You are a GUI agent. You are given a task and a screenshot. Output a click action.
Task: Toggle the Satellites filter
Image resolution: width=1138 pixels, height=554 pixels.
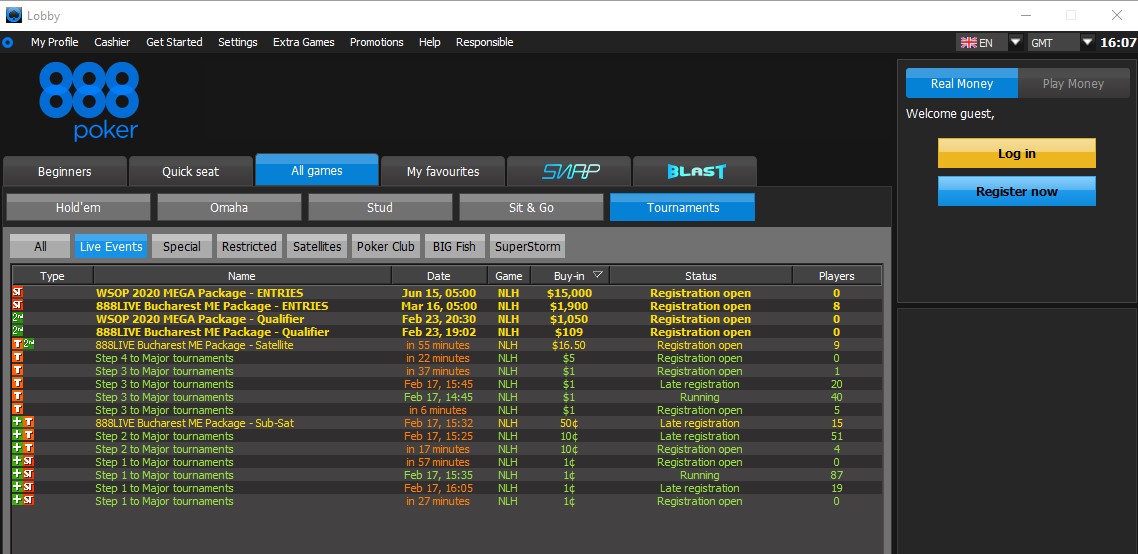coord(317,246)
